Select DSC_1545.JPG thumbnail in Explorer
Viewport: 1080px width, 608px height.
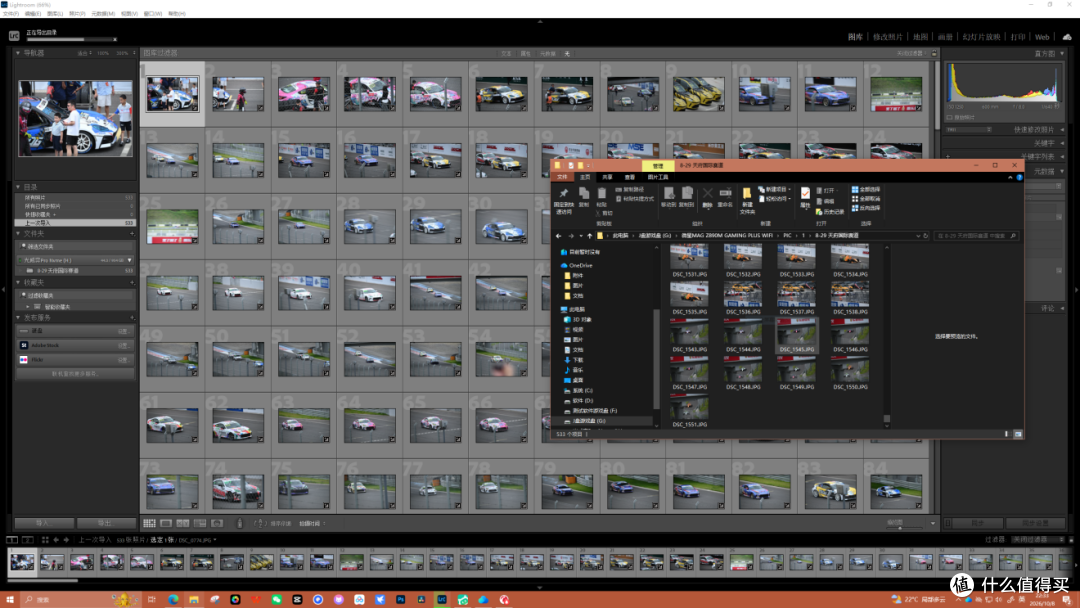pos(796,336)
